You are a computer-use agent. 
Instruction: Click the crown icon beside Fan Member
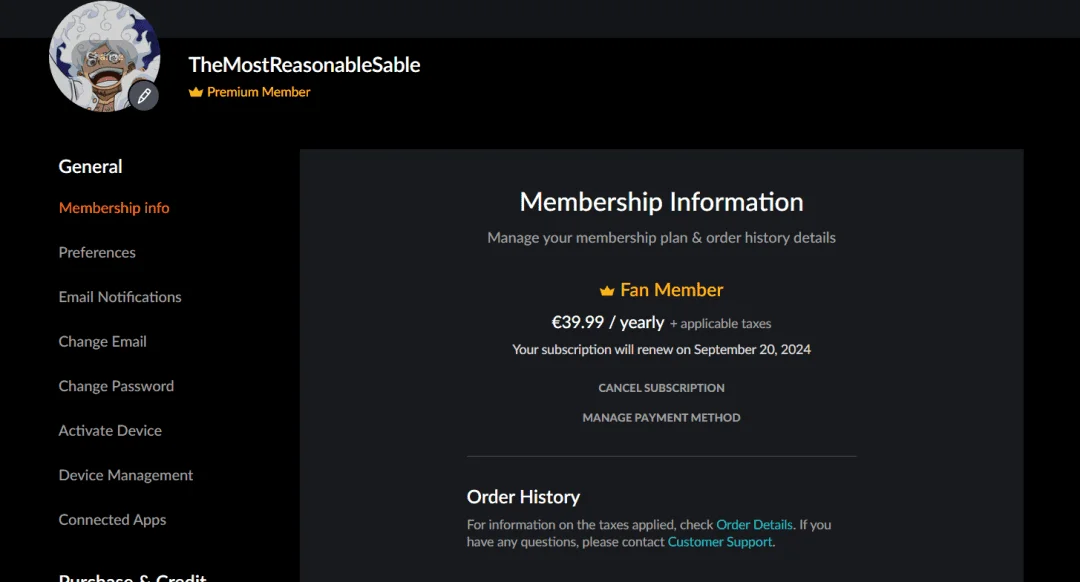pos(607,291)
